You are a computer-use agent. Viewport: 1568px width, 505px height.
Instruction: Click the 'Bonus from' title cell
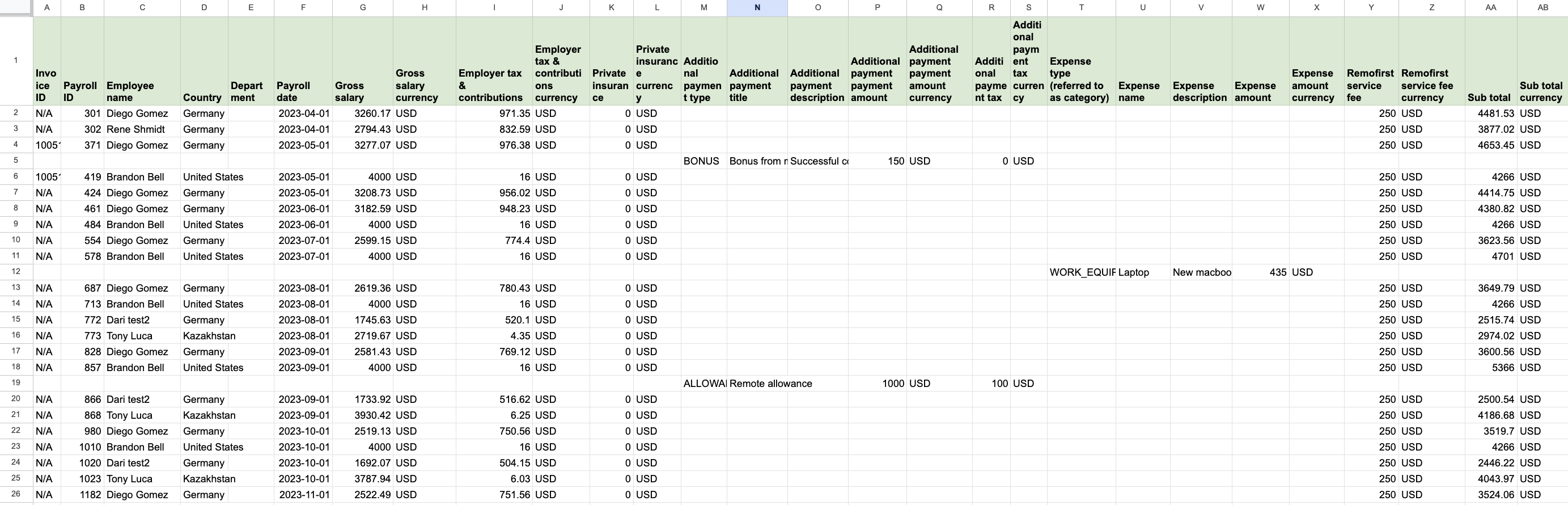click(x=757, y=161)
